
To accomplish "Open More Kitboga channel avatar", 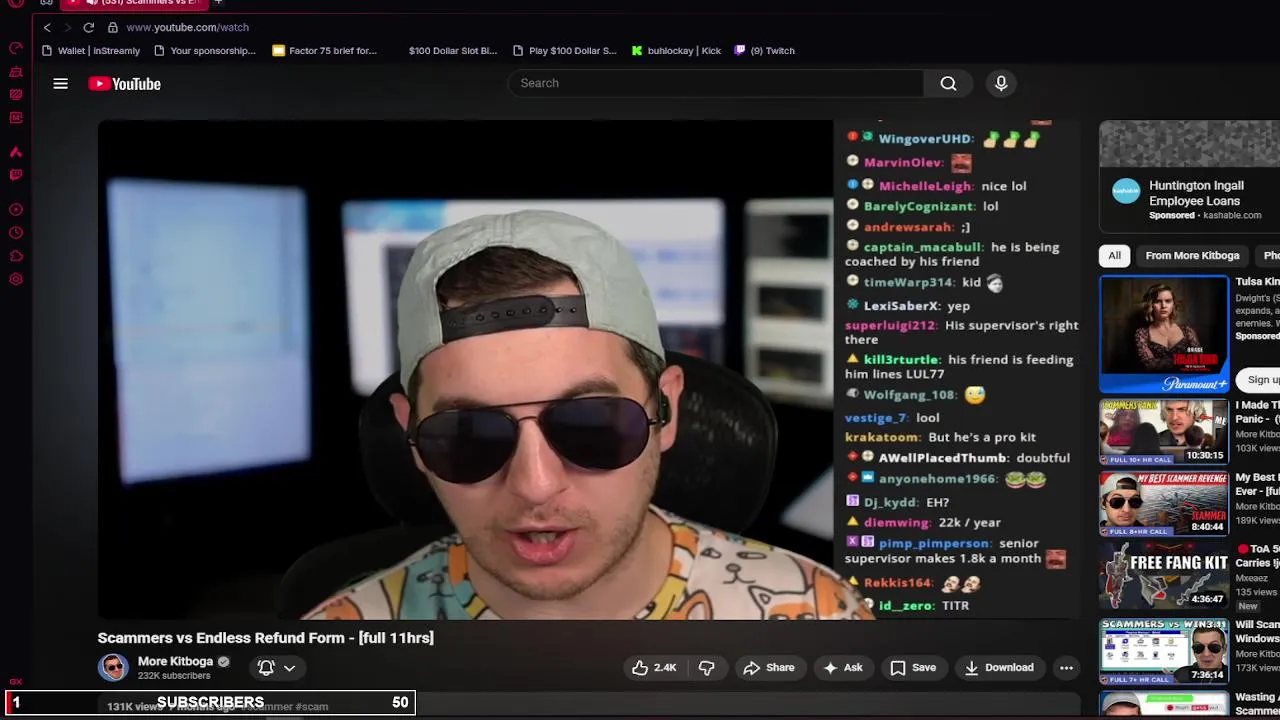I will 113,668.
